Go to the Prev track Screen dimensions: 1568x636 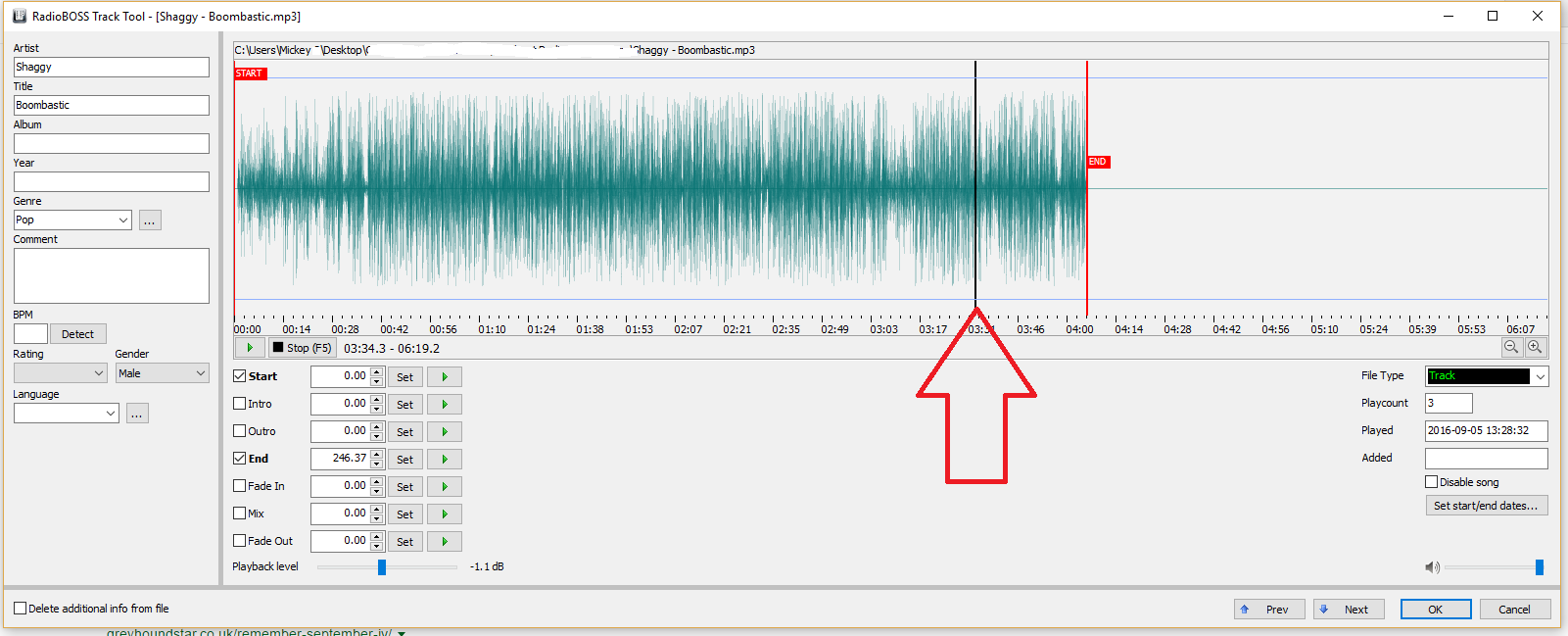[x=1269, y=610]
